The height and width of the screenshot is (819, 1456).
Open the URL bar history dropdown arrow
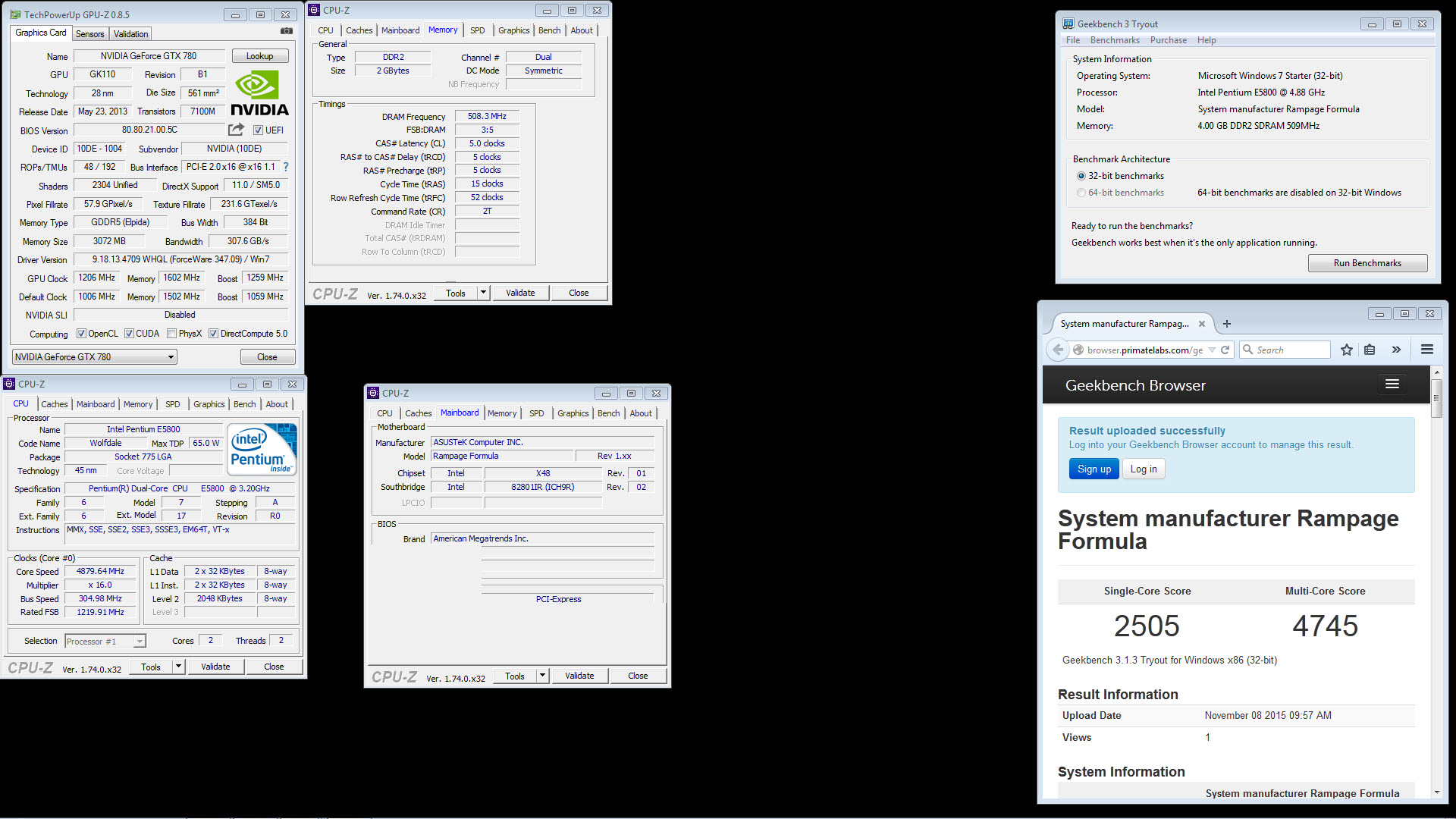click(x=1212, y=350)
